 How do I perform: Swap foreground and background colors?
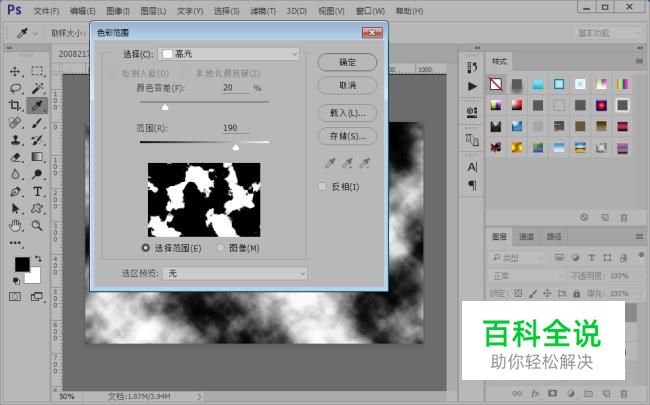(x=38, y=259)
